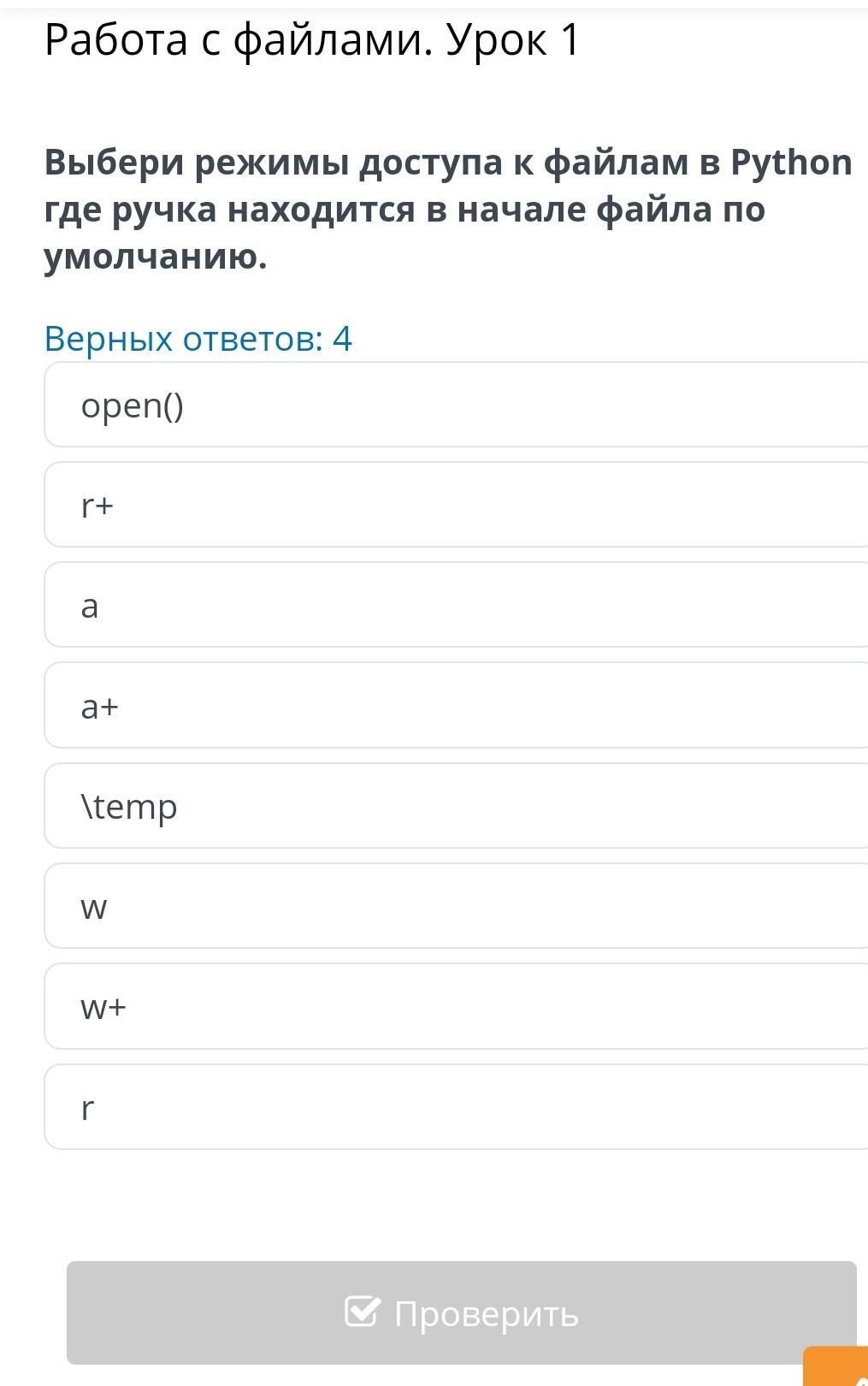Click the checkmark icon inside Проверить
Screen dimensions: 868x1386
[x=361, y=1312]
